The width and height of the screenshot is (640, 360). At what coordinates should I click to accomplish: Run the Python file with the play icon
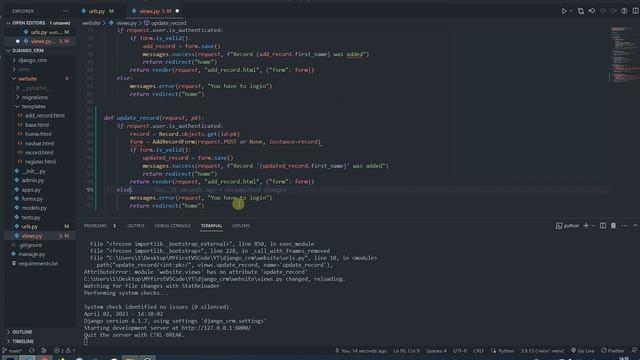(564, 11)
